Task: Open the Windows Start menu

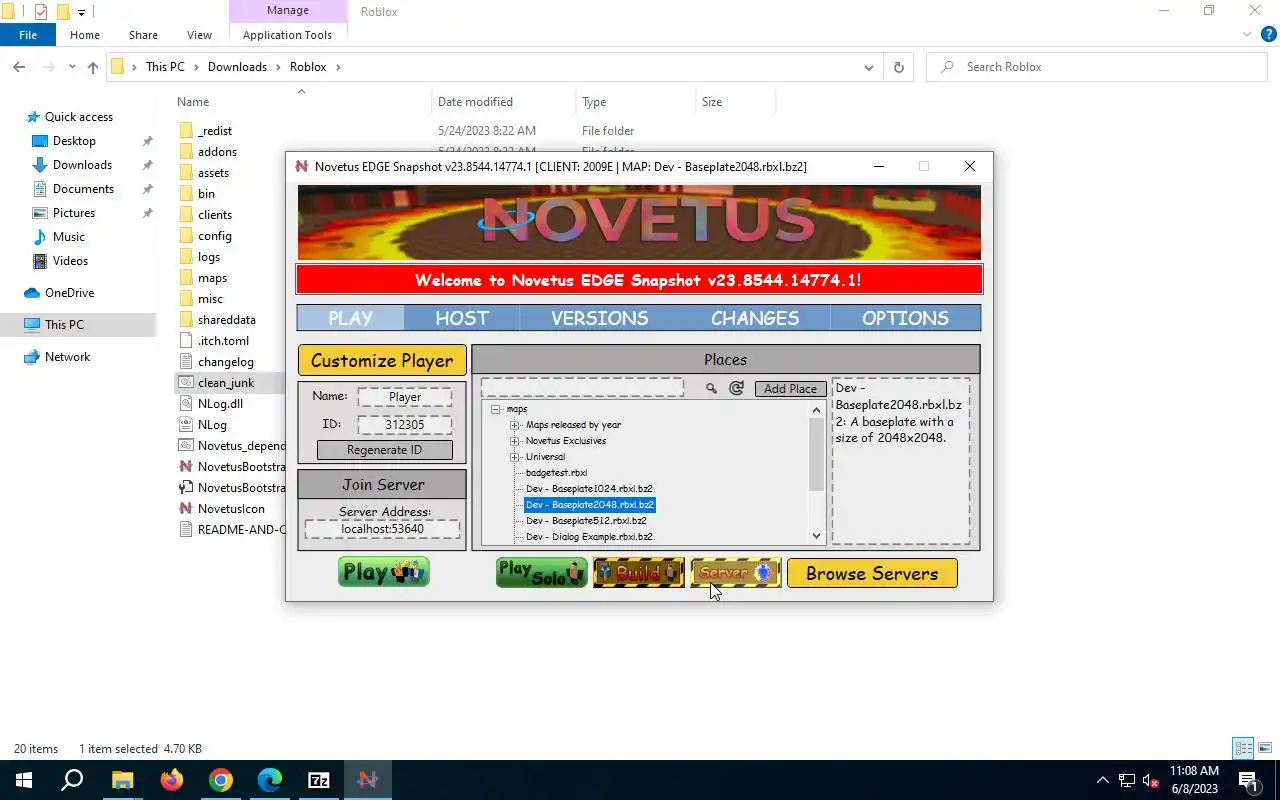Action: pyautogui.click(x=24, y=780)
